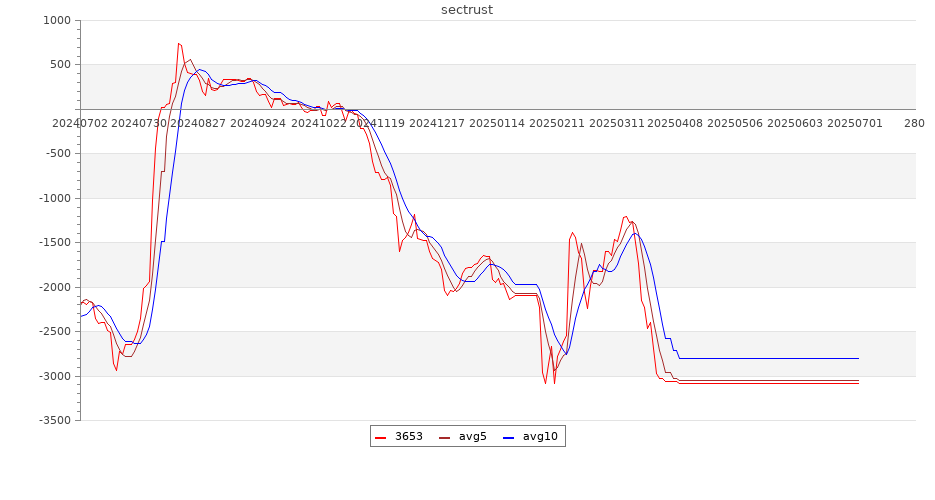This screenshot has height=500, width=935.
Task: Click the blue line swatch beside avg10
Action: click(x=509, y=437)
